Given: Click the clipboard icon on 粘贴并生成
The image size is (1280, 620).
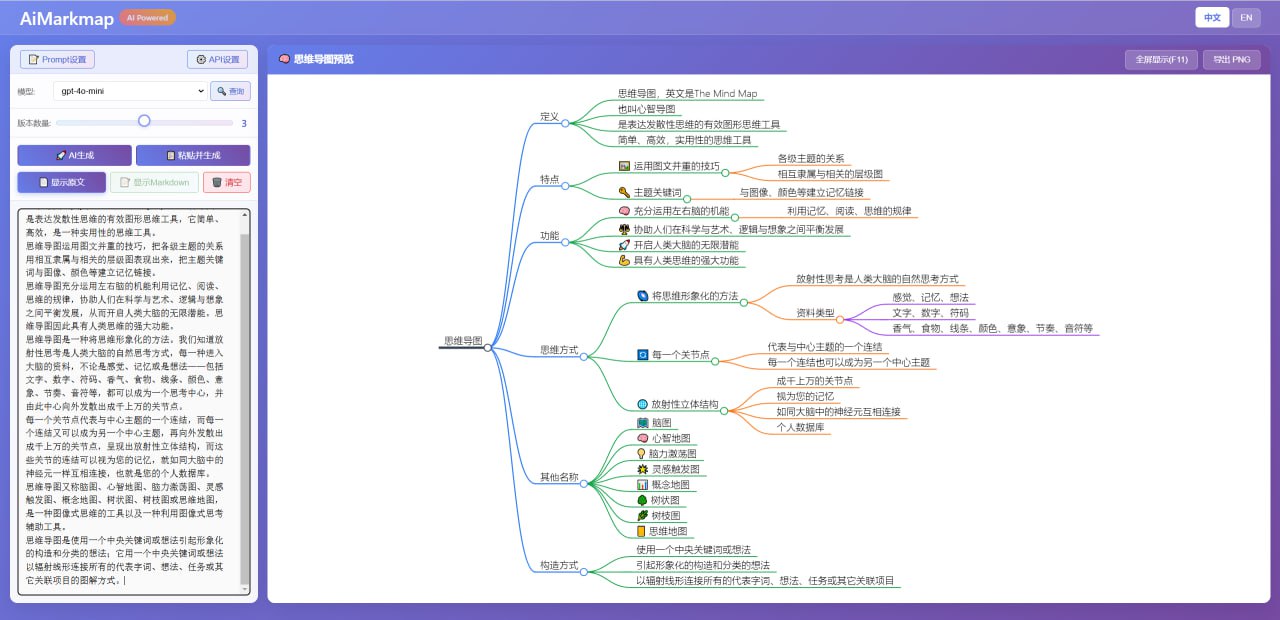Looking at the screenshot, I should (170, 154).
